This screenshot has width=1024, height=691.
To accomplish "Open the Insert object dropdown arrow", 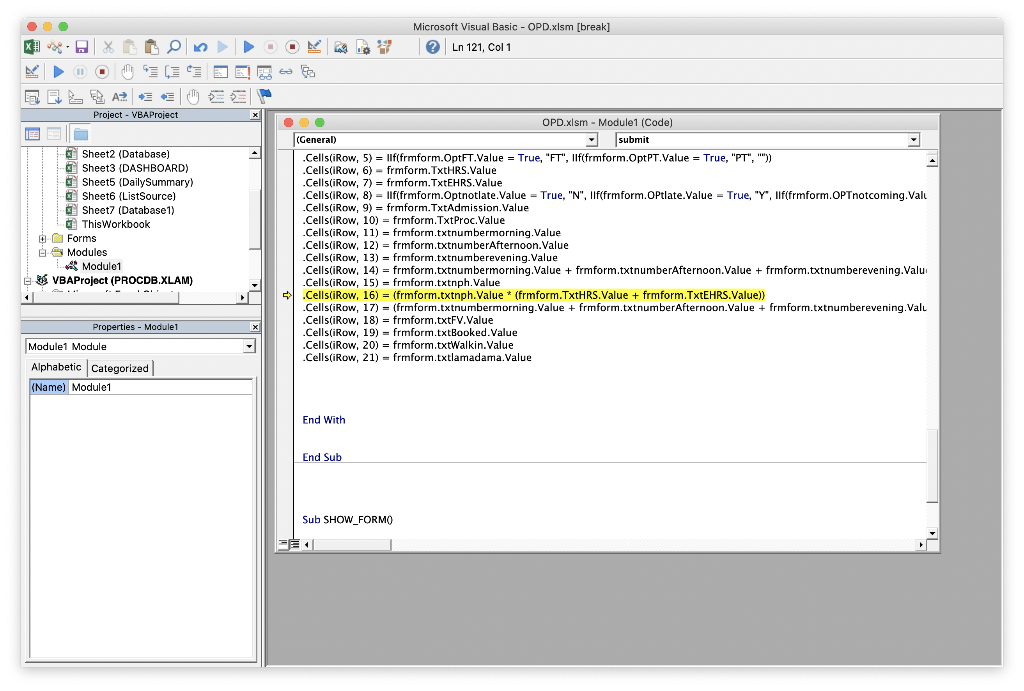I will (x=68, y=47).
